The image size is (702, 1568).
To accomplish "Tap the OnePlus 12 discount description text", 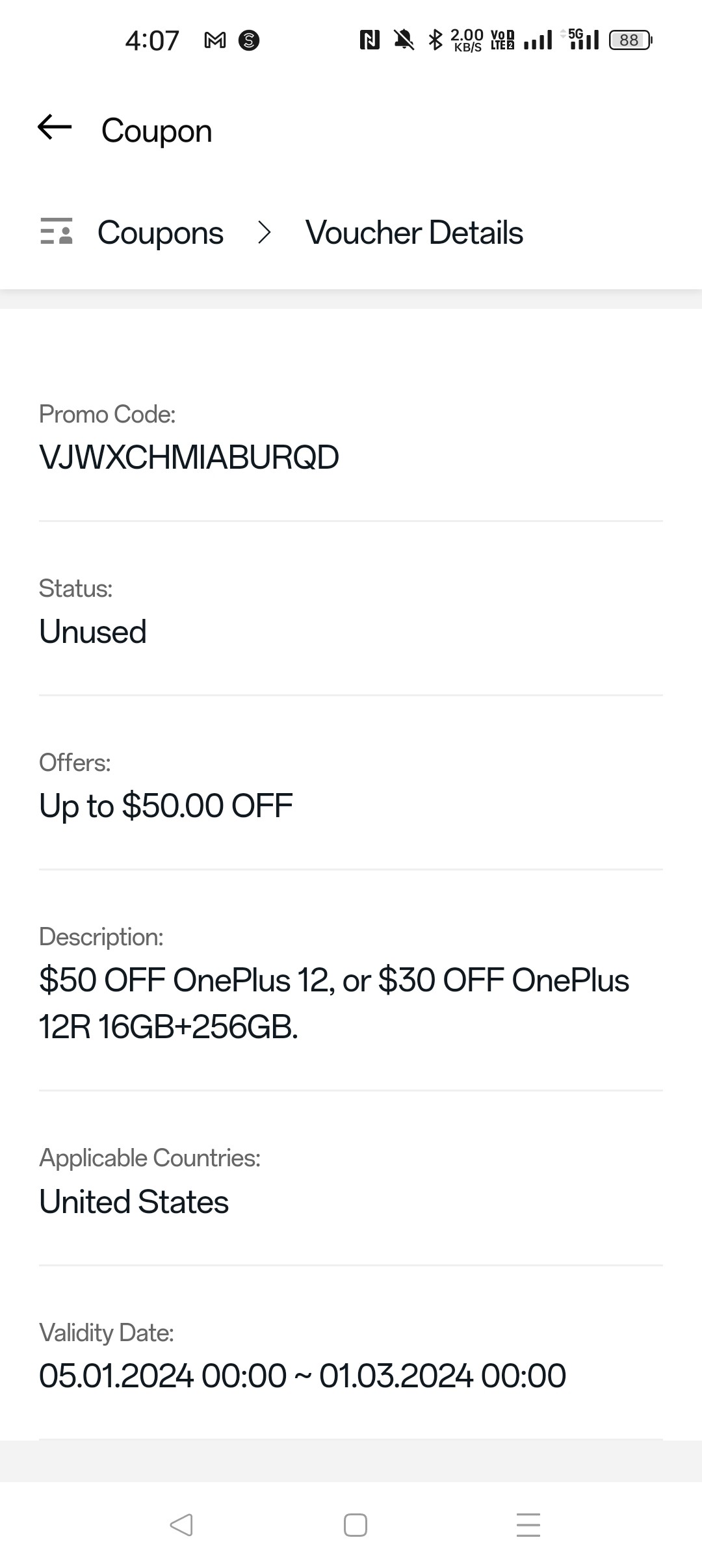I will (x=333, y=1003).
